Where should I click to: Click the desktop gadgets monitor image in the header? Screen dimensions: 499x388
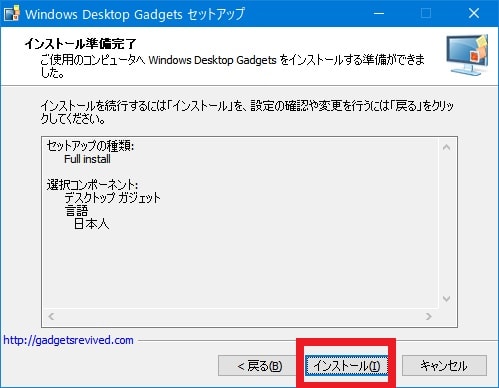click(467, 55)
